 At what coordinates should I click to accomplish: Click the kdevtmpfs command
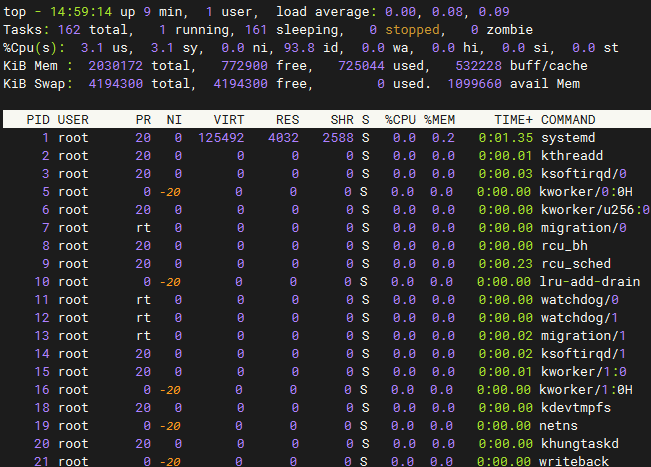576,408
